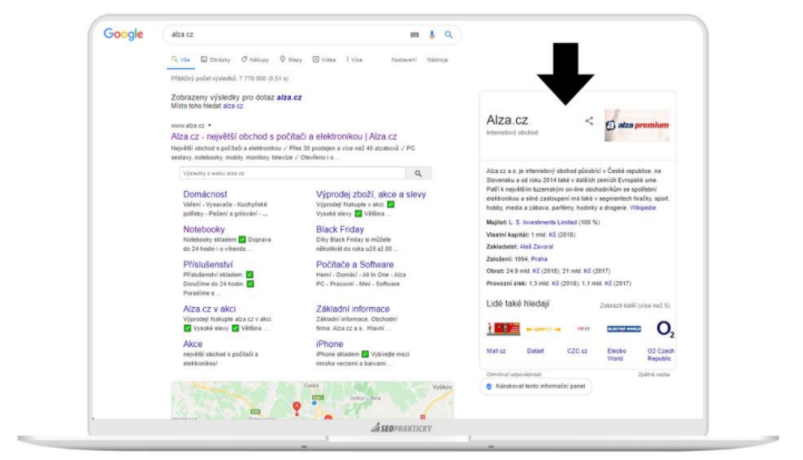
Task: Click the Odmítnutí odpovědnosti link
Action: click(x=514, y=374)
